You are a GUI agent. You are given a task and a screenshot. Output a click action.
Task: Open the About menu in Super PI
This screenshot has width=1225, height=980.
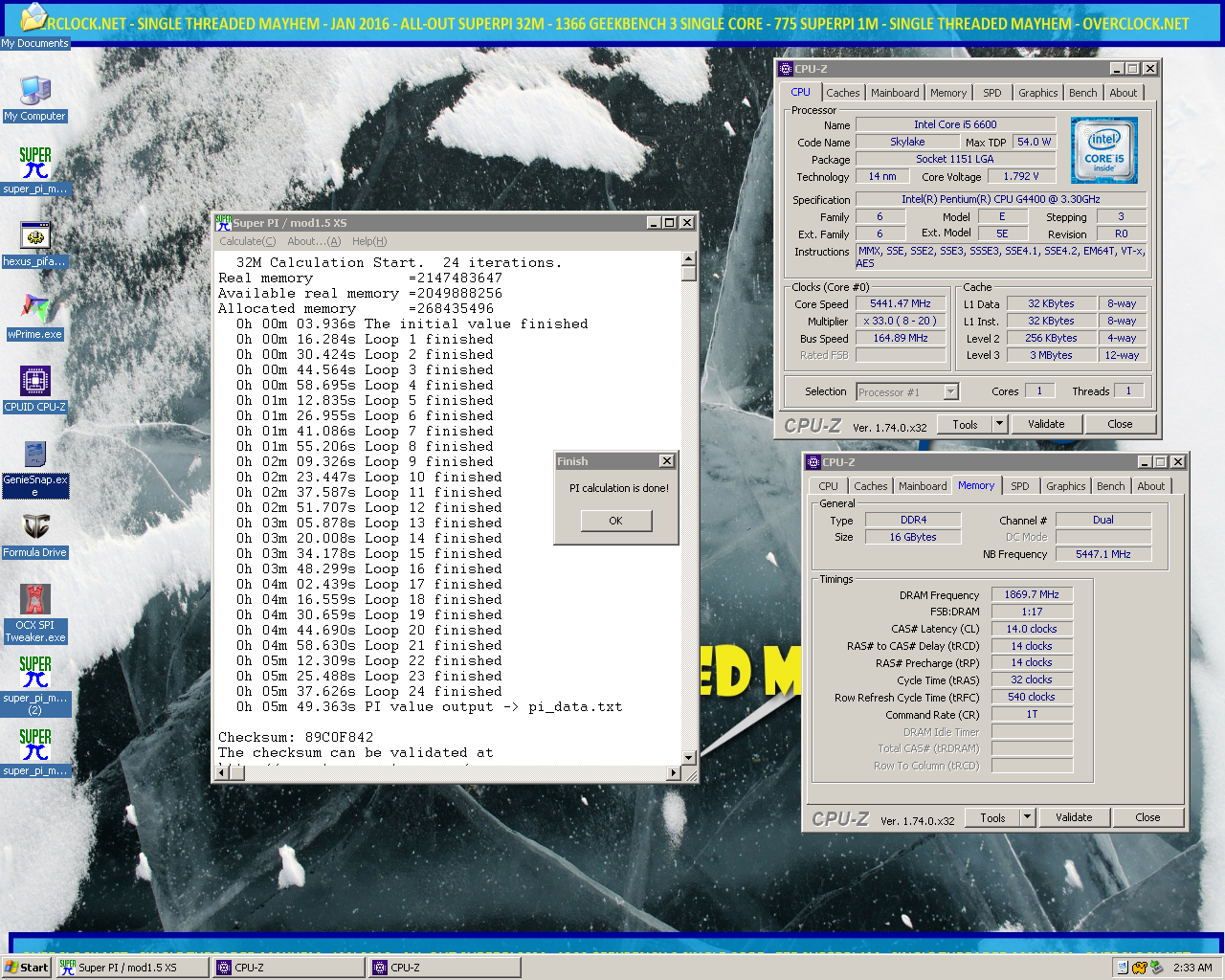click(x=314, y=241)
